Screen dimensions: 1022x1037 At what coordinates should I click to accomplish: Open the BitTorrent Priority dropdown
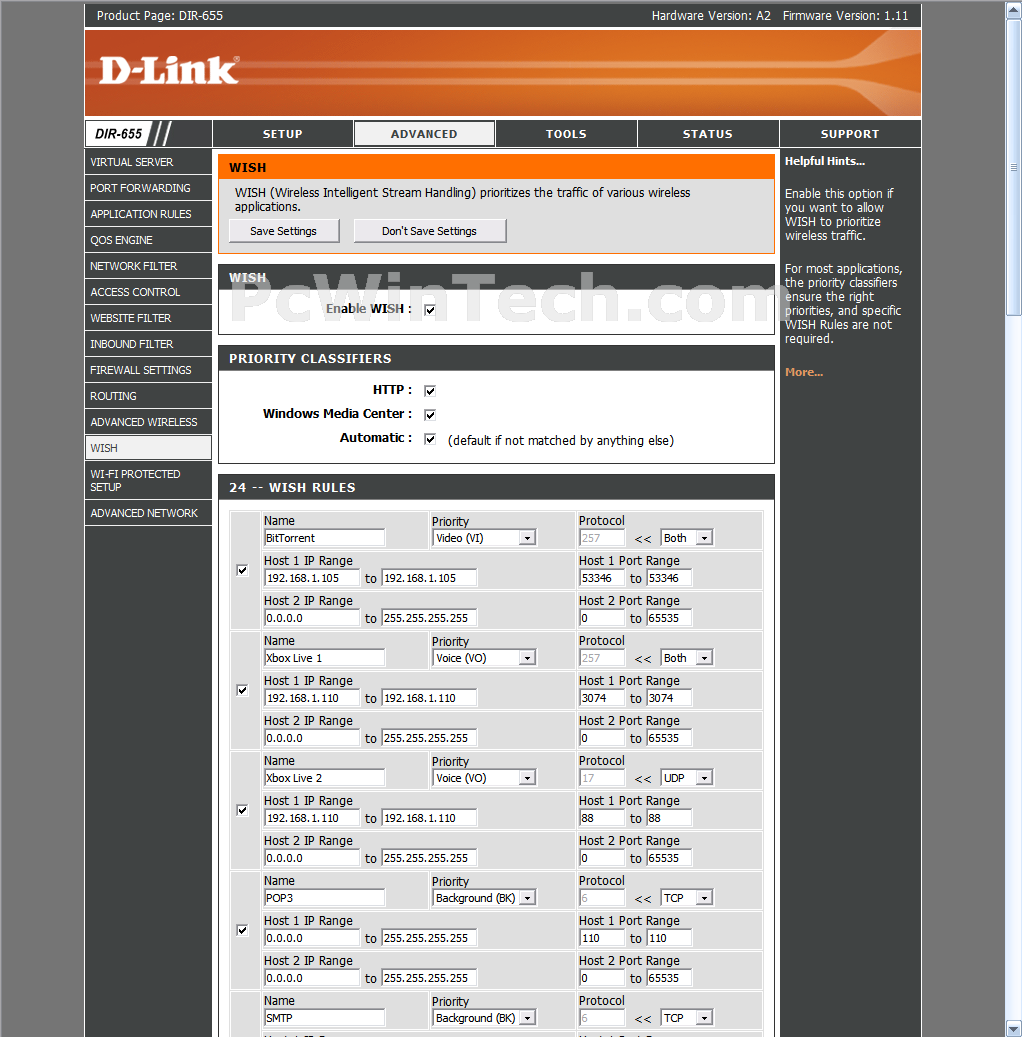pyautogui.click(x=484, y=538)
